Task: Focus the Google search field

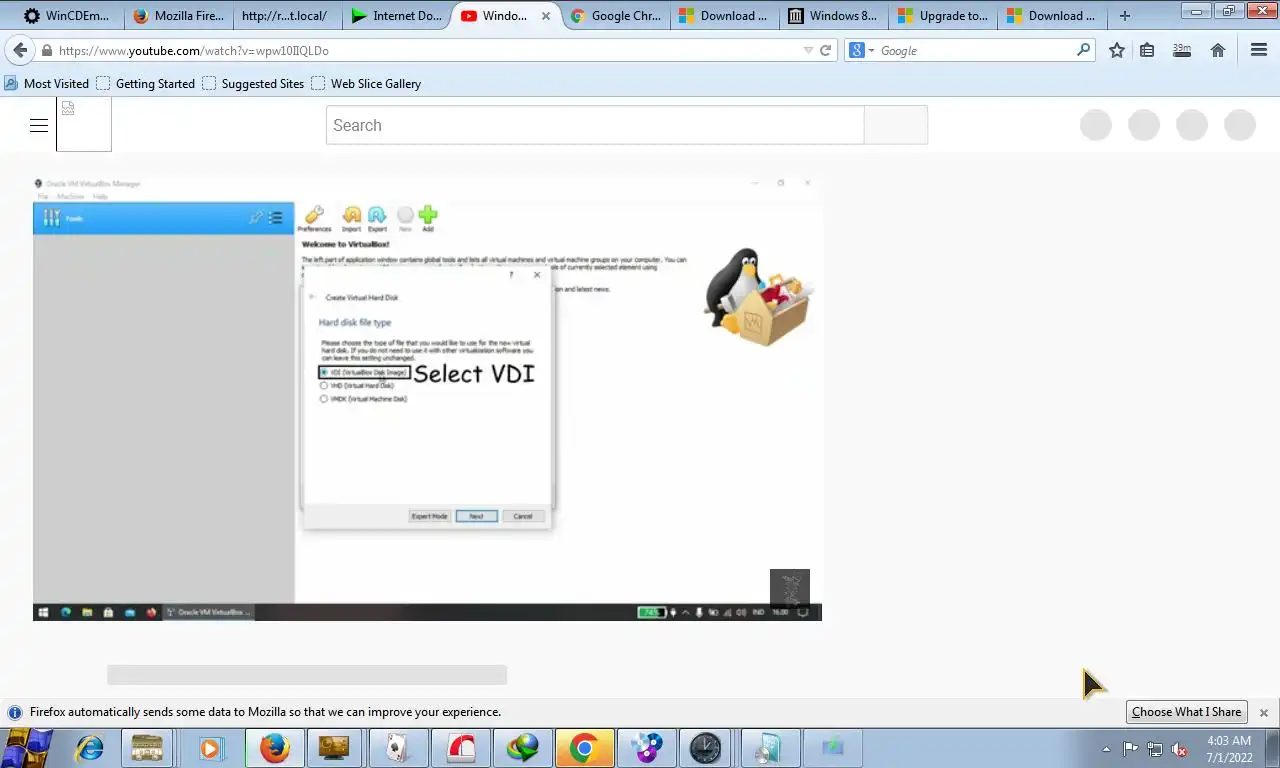Action: [x=975, y=50]
